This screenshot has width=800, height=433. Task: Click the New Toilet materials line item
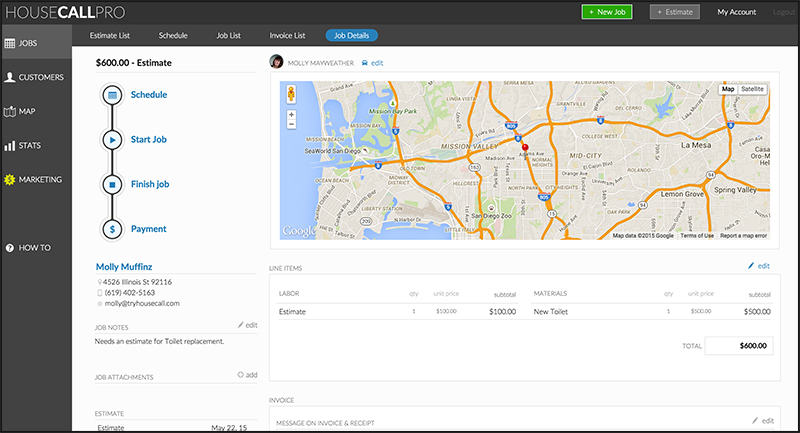pos(551,312)
